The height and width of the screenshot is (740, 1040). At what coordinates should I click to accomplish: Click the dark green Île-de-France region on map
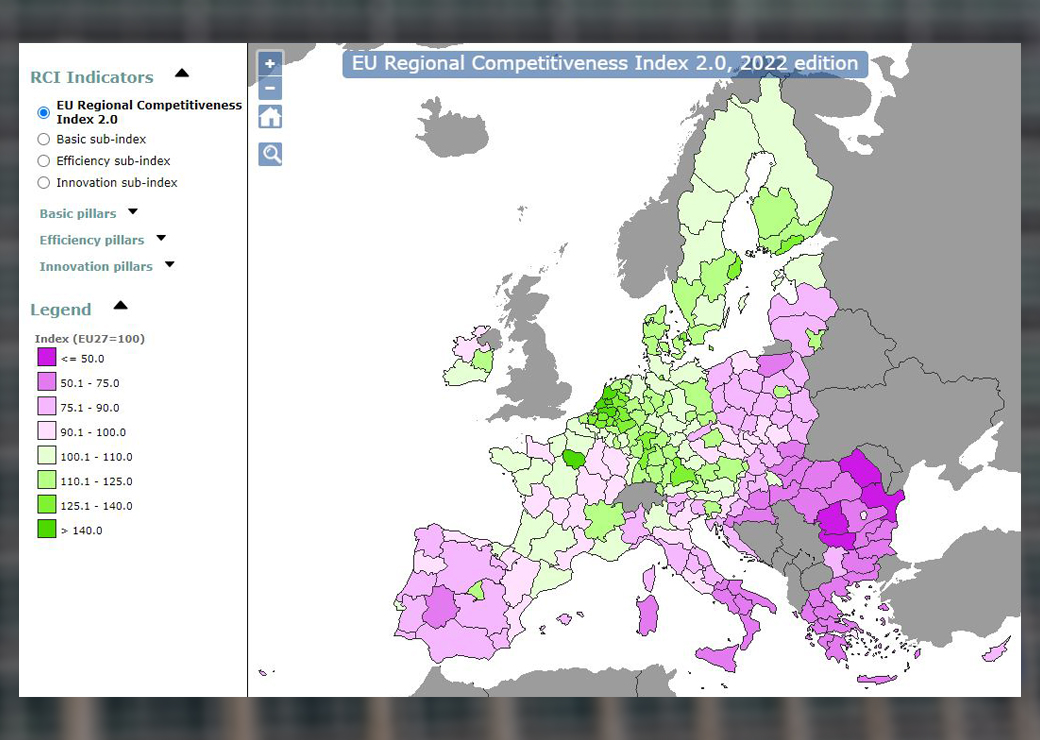573,458
